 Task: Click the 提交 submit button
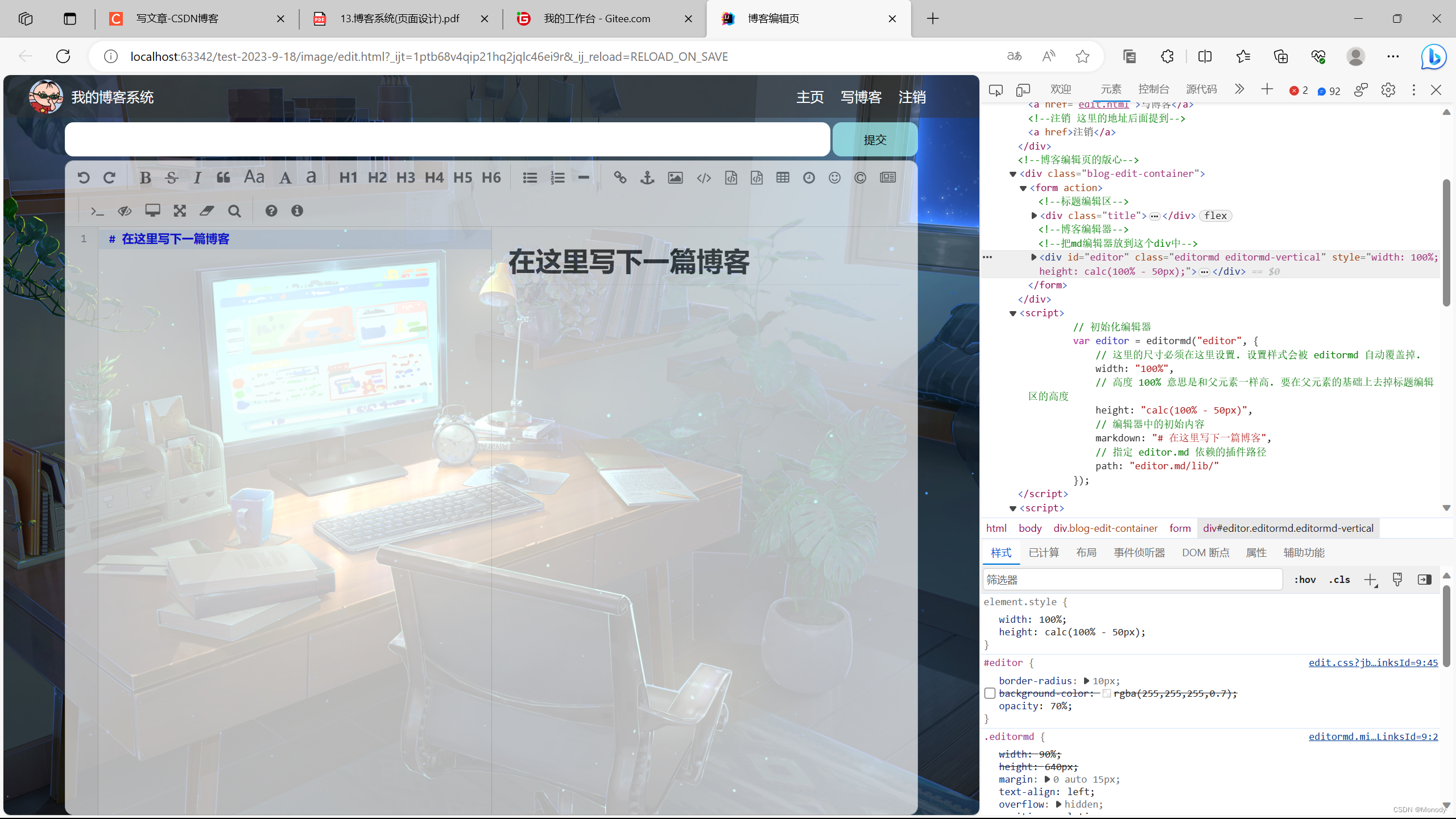tap(875, 139)
